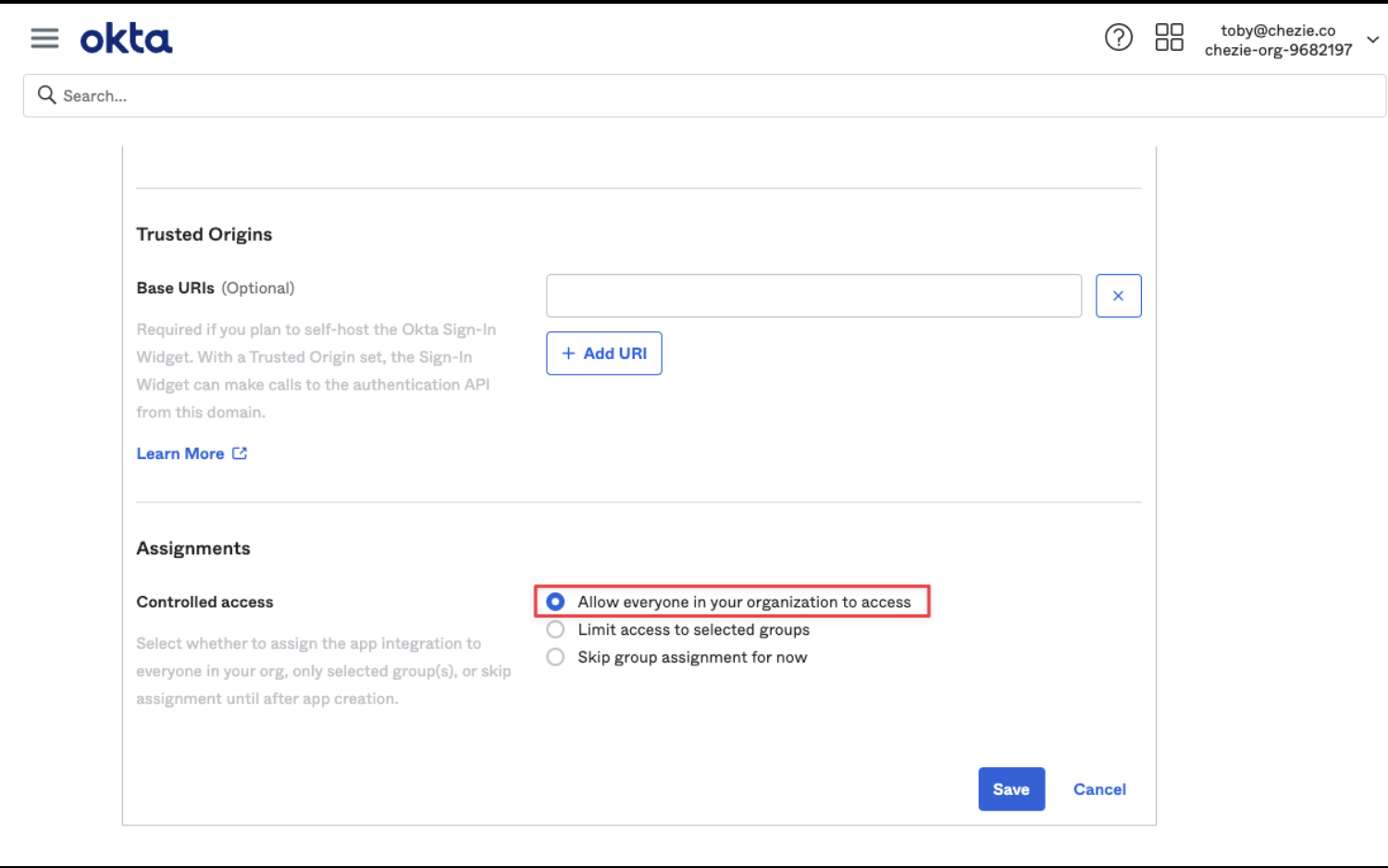Image resolution: width=1388 pixels, height=868 pixels.
Task: Open the Learn More link
Action: 180,453
